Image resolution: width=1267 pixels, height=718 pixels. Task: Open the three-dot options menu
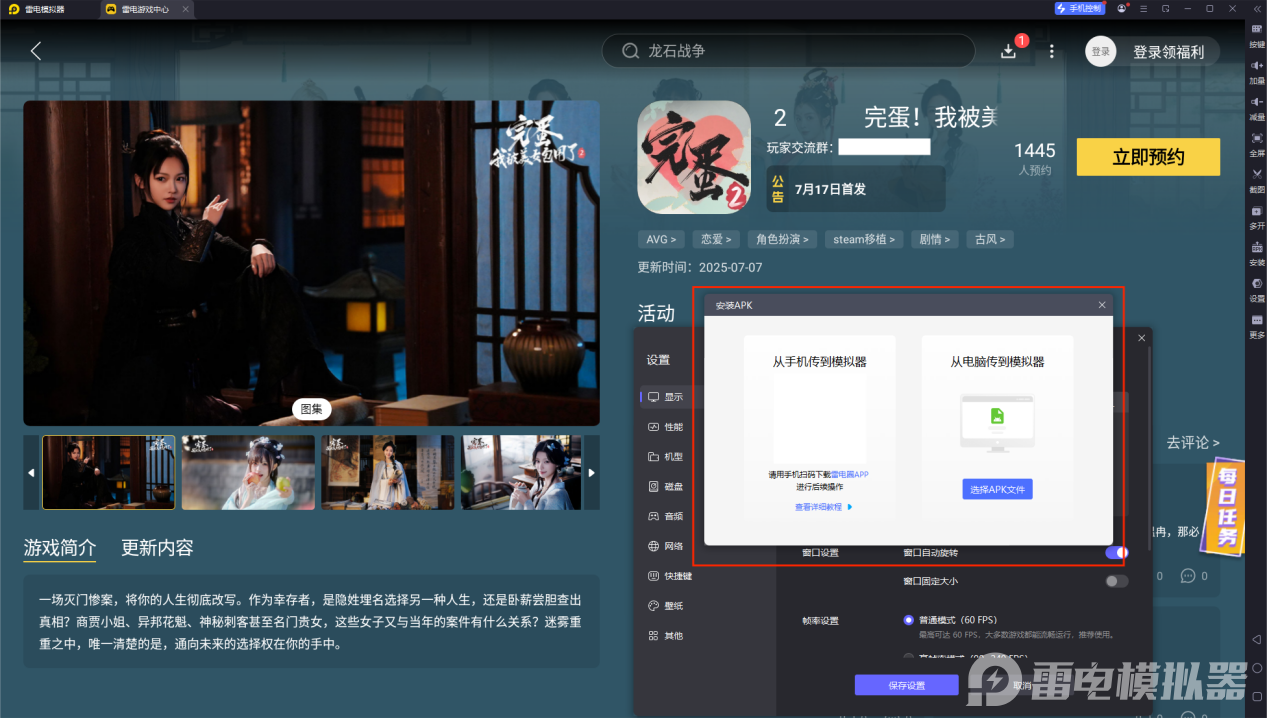point(1052,51)
